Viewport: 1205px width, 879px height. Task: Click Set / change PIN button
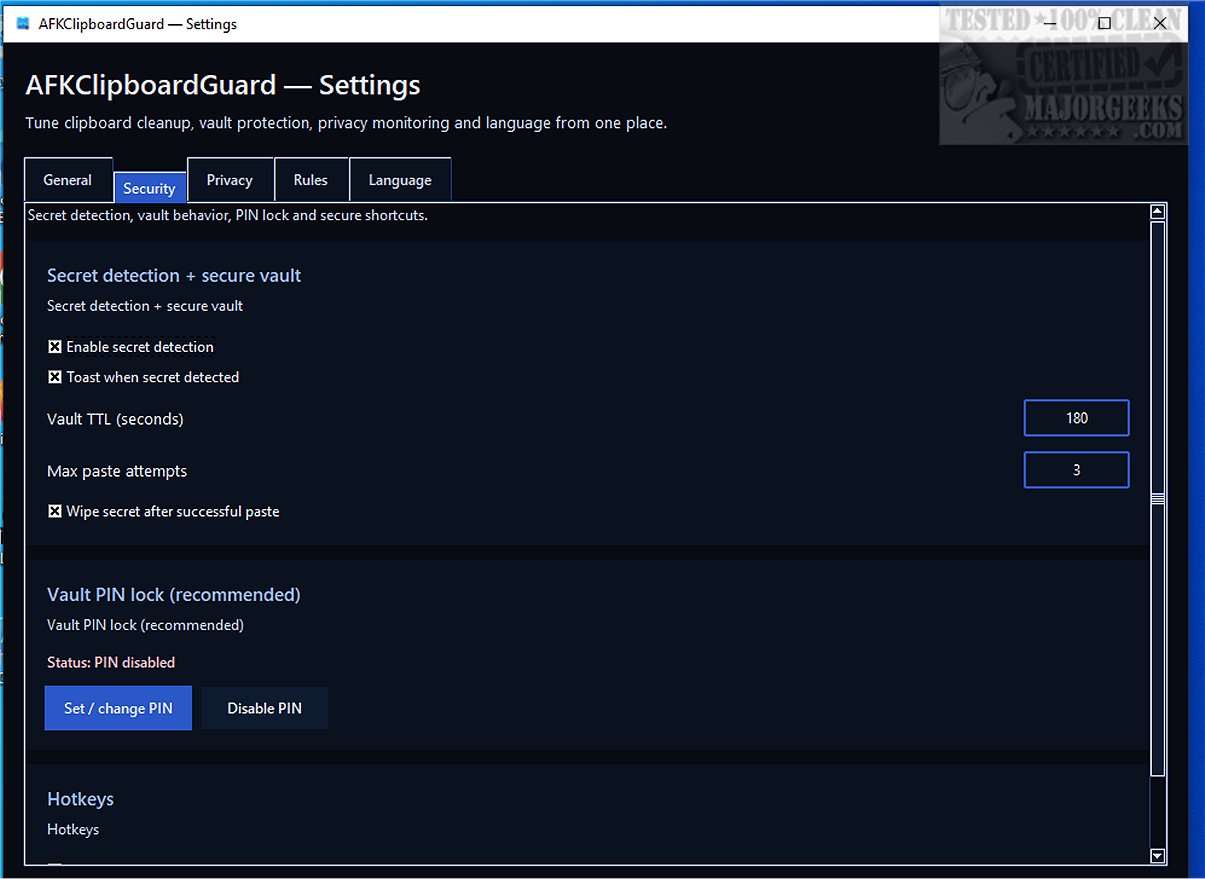pyautogui.click(x=118, y=708)
